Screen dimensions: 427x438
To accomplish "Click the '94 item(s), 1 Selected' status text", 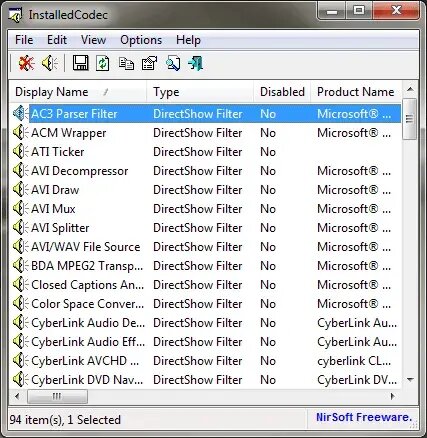I will coord(65,420).
